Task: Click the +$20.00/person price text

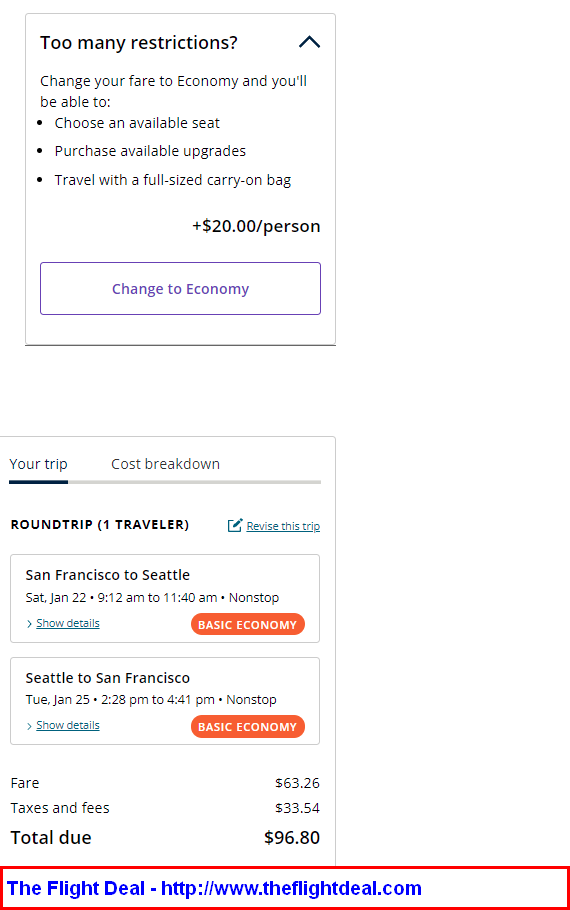Action: coord(256,226)
